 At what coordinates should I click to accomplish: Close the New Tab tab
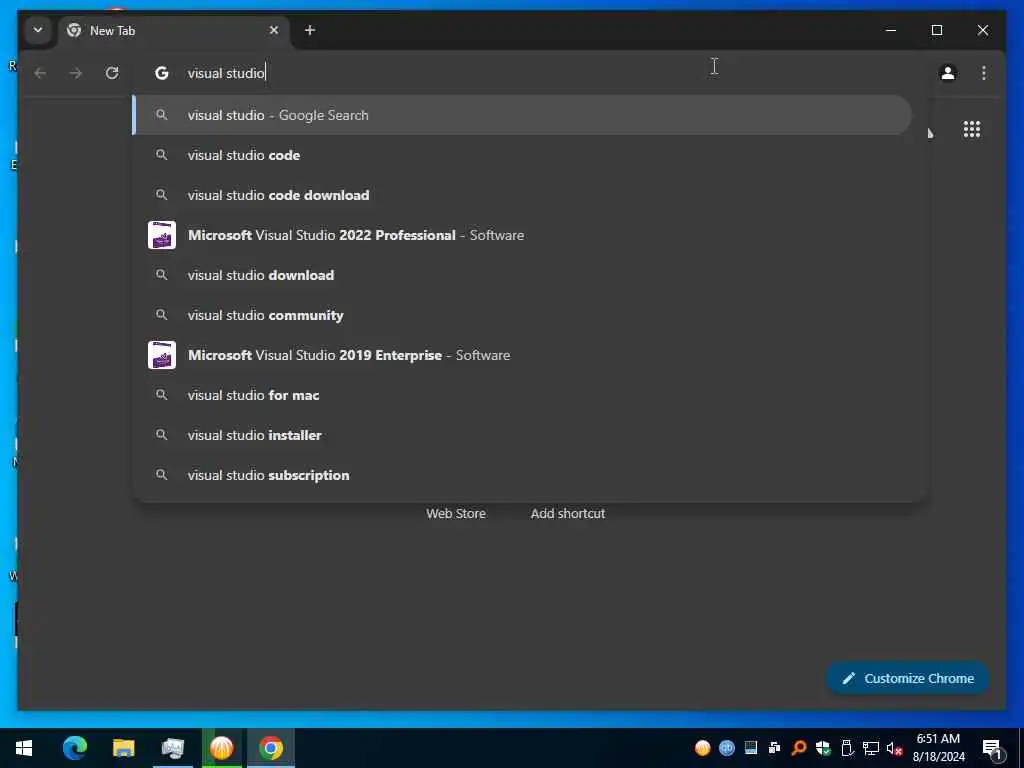click(x=274, y=30)
